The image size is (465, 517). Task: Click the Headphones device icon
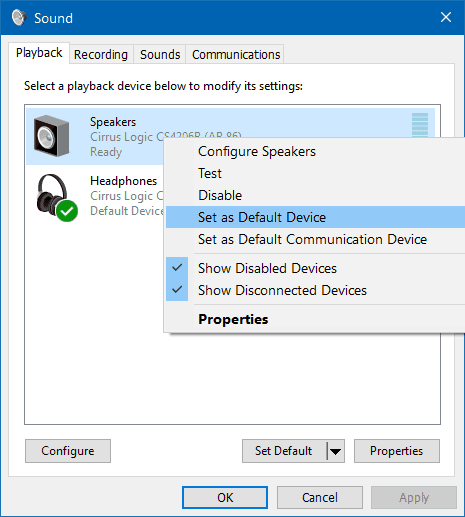point(57,198)
